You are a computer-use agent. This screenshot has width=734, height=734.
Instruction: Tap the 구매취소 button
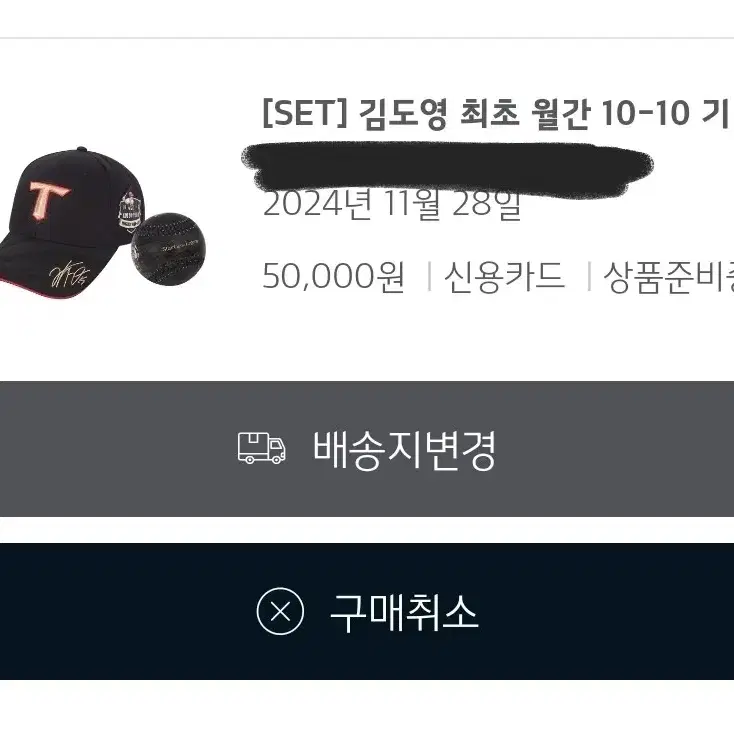point(367,611)
